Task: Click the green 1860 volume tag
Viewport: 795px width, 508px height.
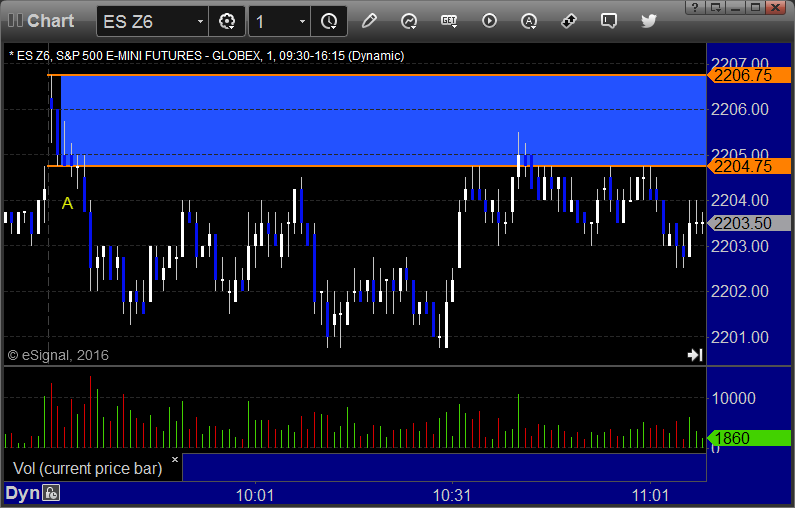Action: (749, 438)
